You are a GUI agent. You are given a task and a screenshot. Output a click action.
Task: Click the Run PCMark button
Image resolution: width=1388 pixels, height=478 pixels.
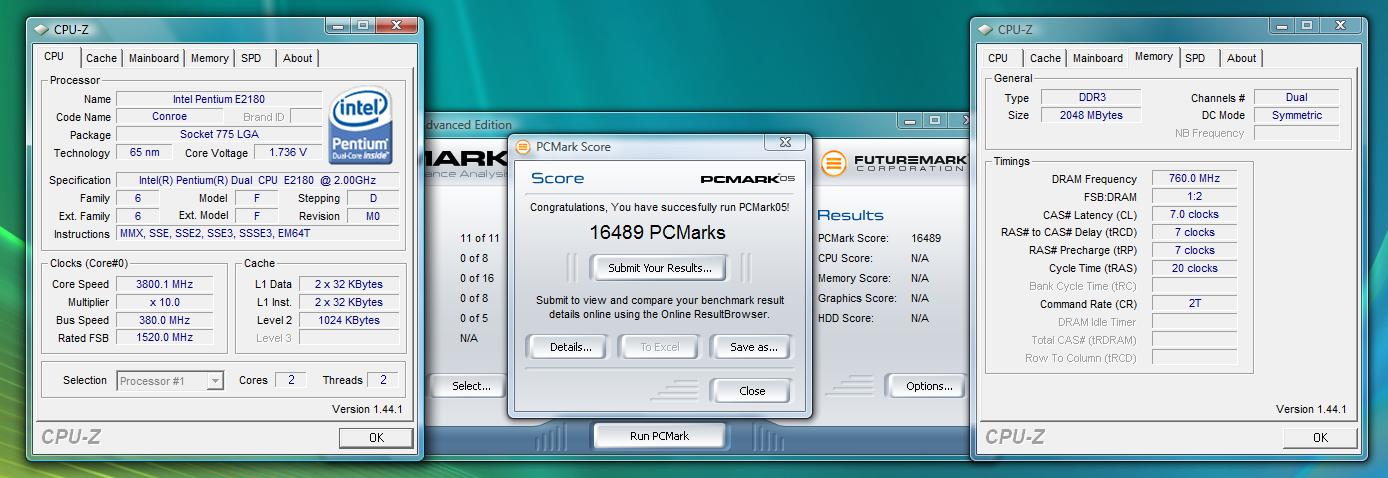click(x=659, y=436)
